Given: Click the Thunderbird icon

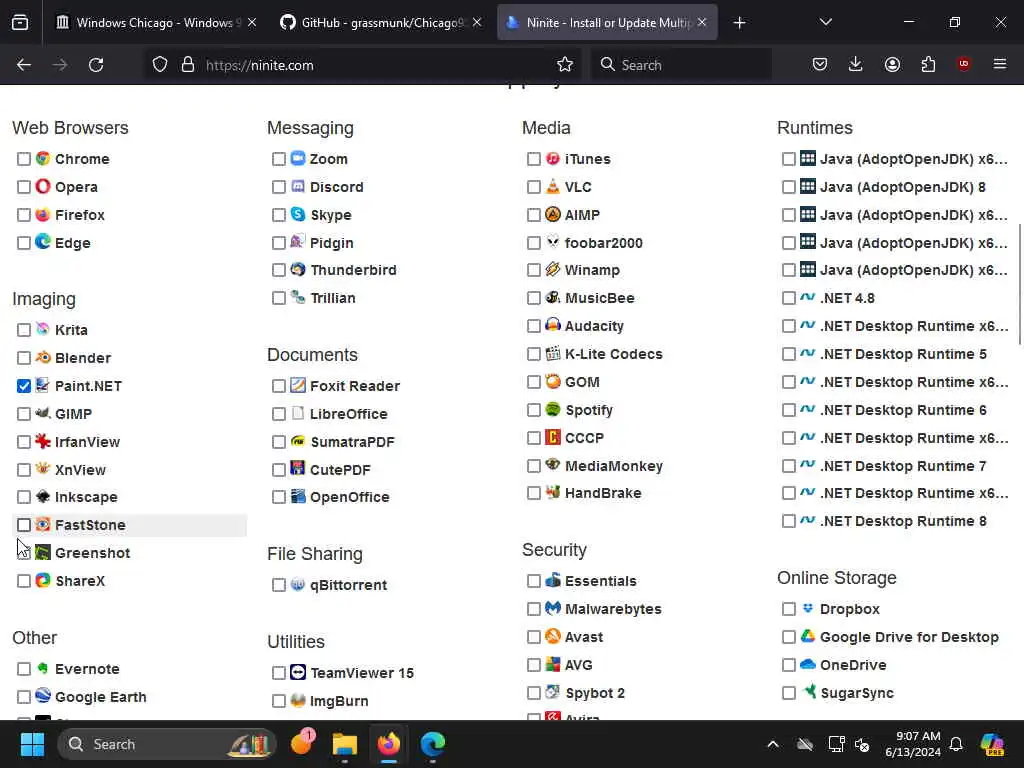Looking at the screenshot, I should click(x=298, y=270).
